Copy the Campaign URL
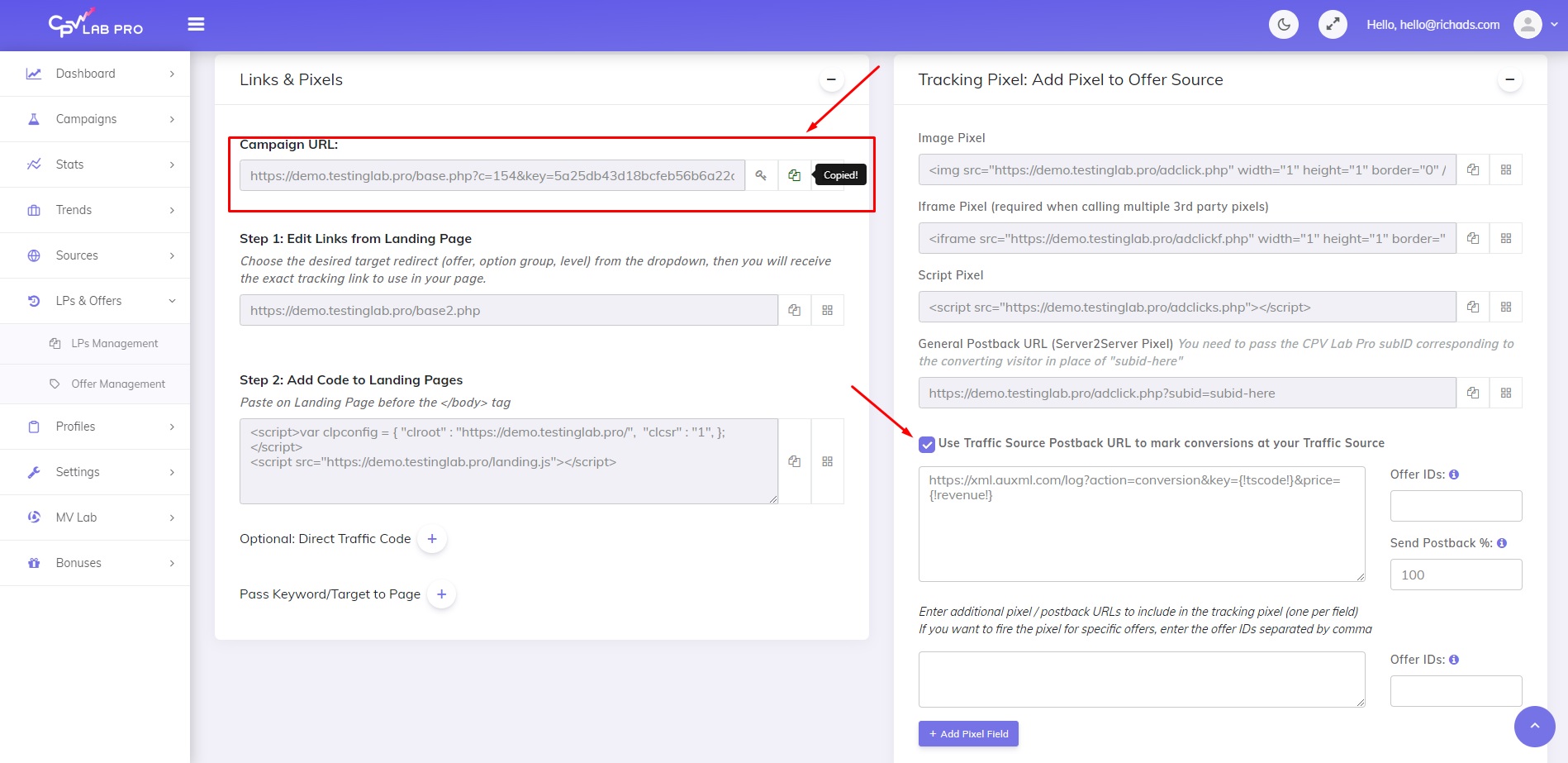Image resolution: width=1568 pixels, height=763 pixels. pyautogui.click(x=794, y=175)
